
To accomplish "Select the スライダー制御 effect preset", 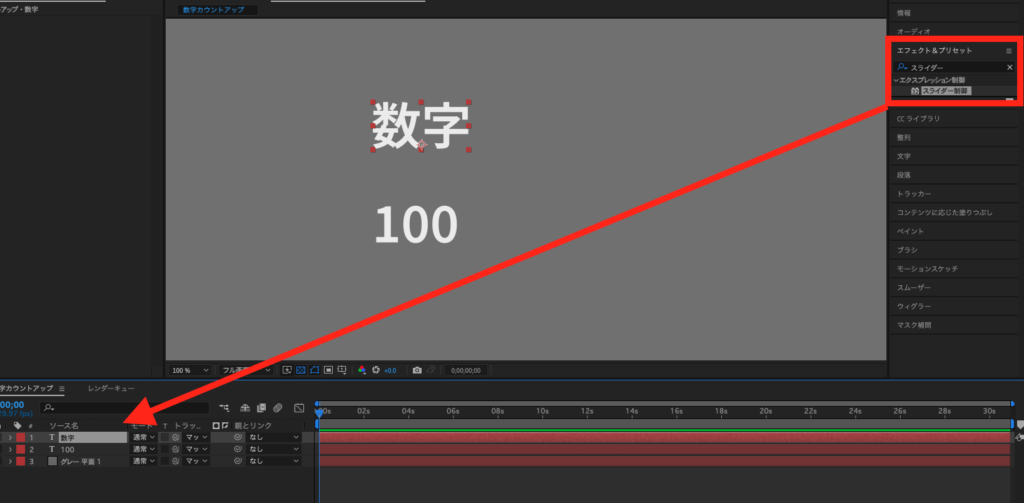I will coord(944,91).
